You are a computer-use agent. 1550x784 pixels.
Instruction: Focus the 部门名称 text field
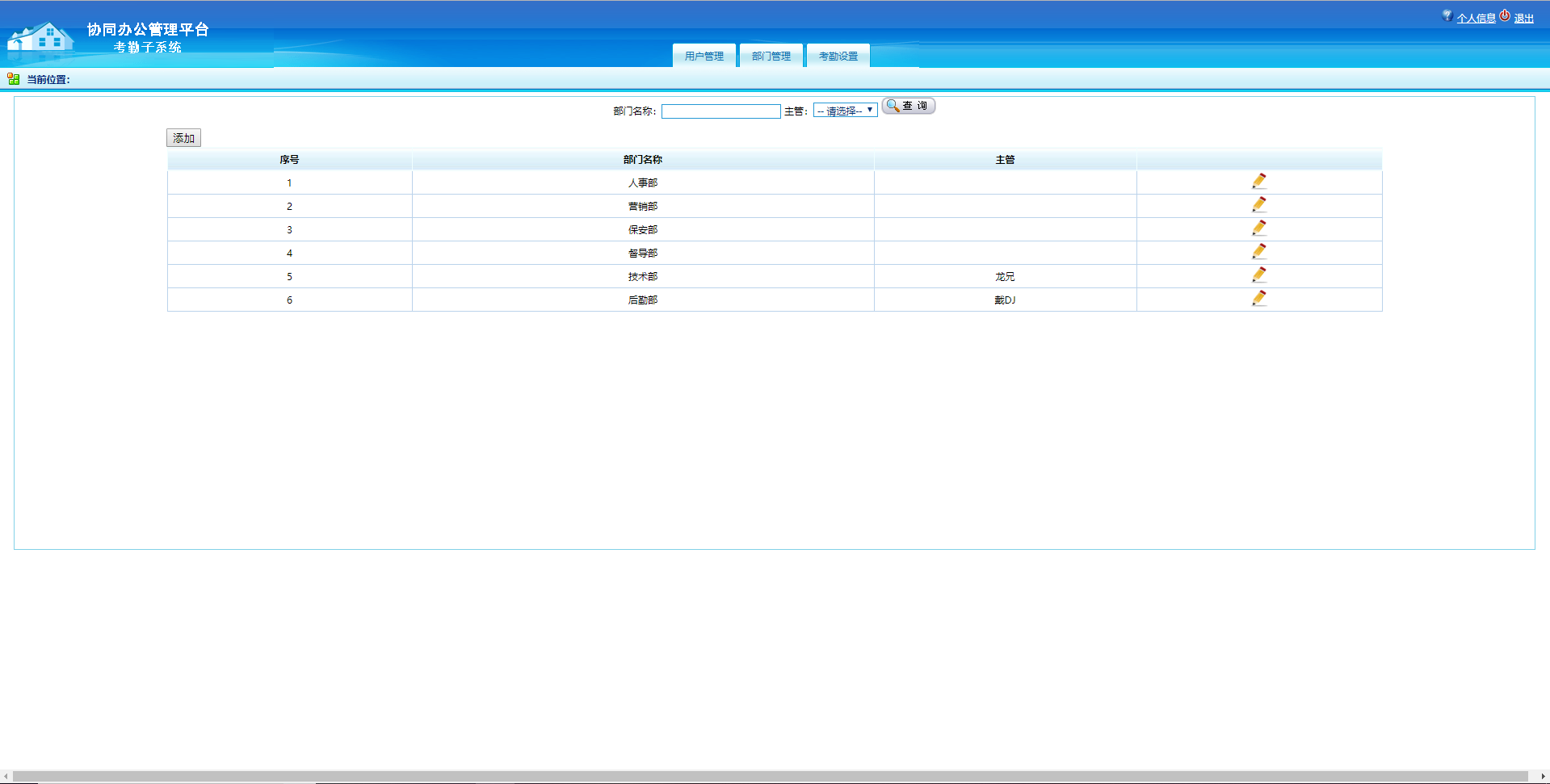click(720, 111)
